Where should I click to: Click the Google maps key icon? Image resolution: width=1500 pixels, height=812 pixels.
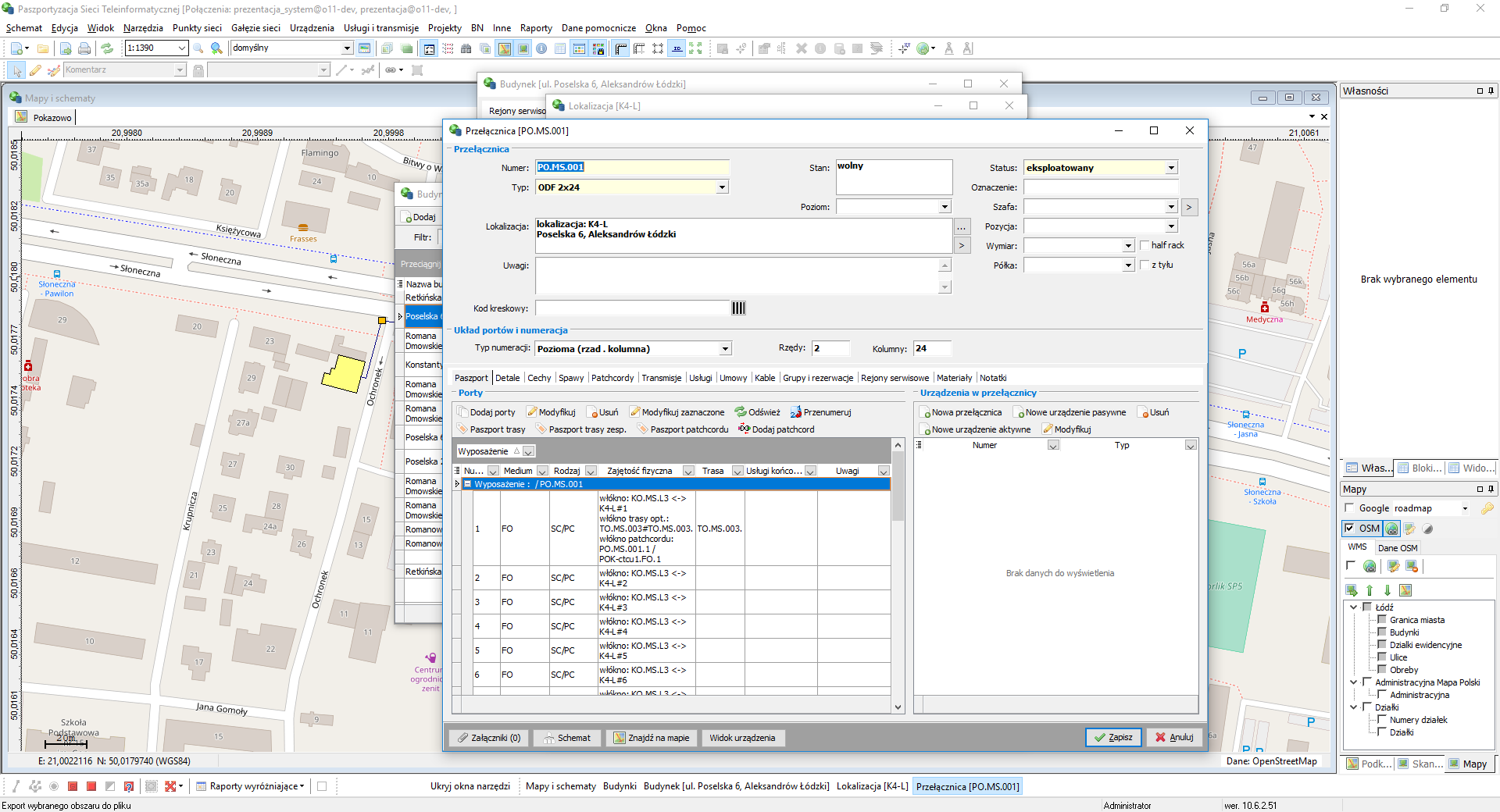coord(1487,508)
